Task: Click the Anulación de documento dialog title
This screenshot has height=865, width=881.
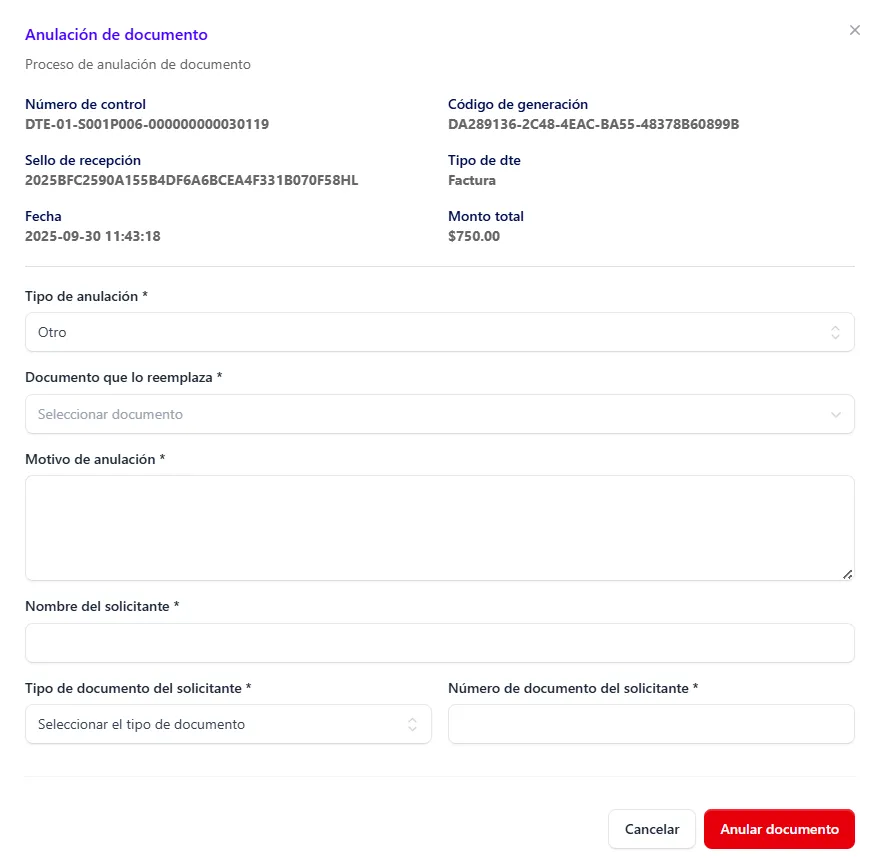Action: point(116,34)
